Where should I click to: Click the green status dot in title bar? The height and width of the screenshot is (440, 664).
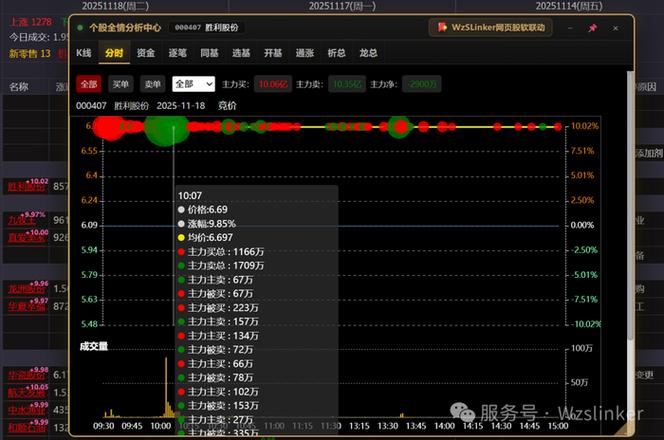point(80,28)
